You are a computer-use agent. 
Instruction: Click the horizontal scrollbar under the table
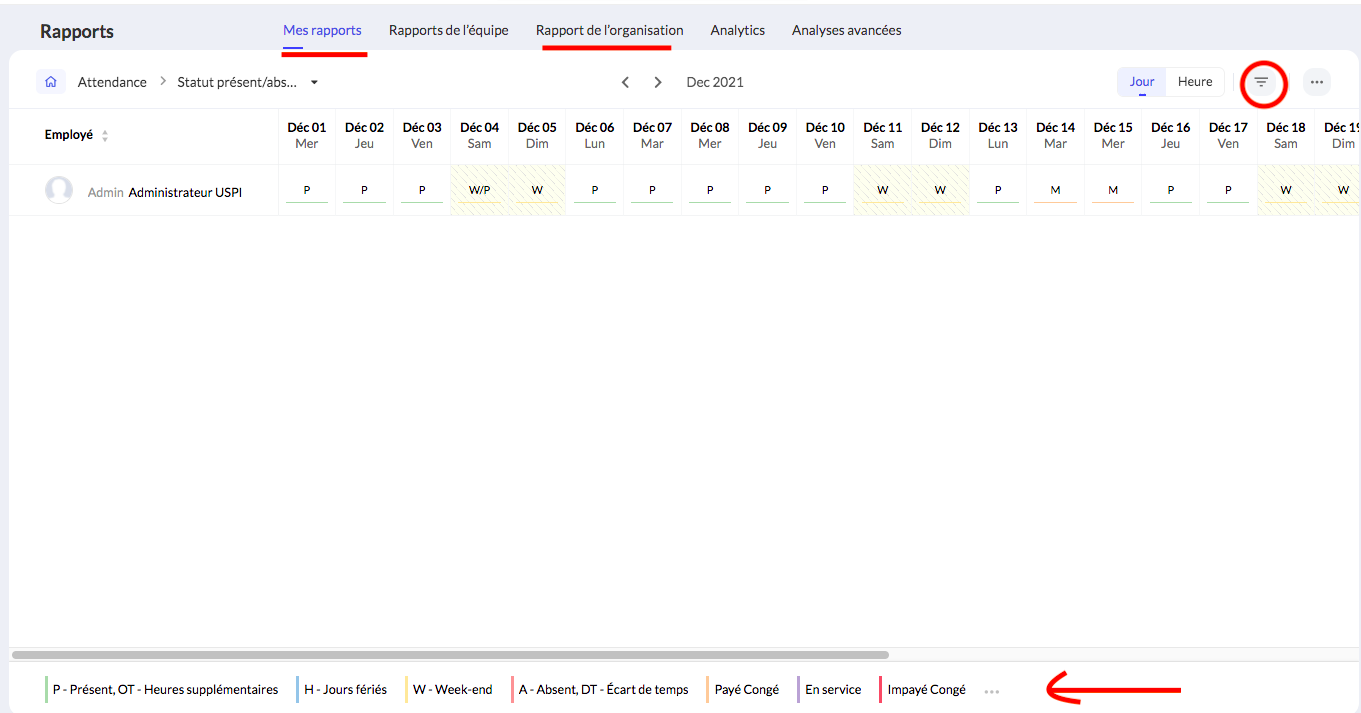(450, 655)
